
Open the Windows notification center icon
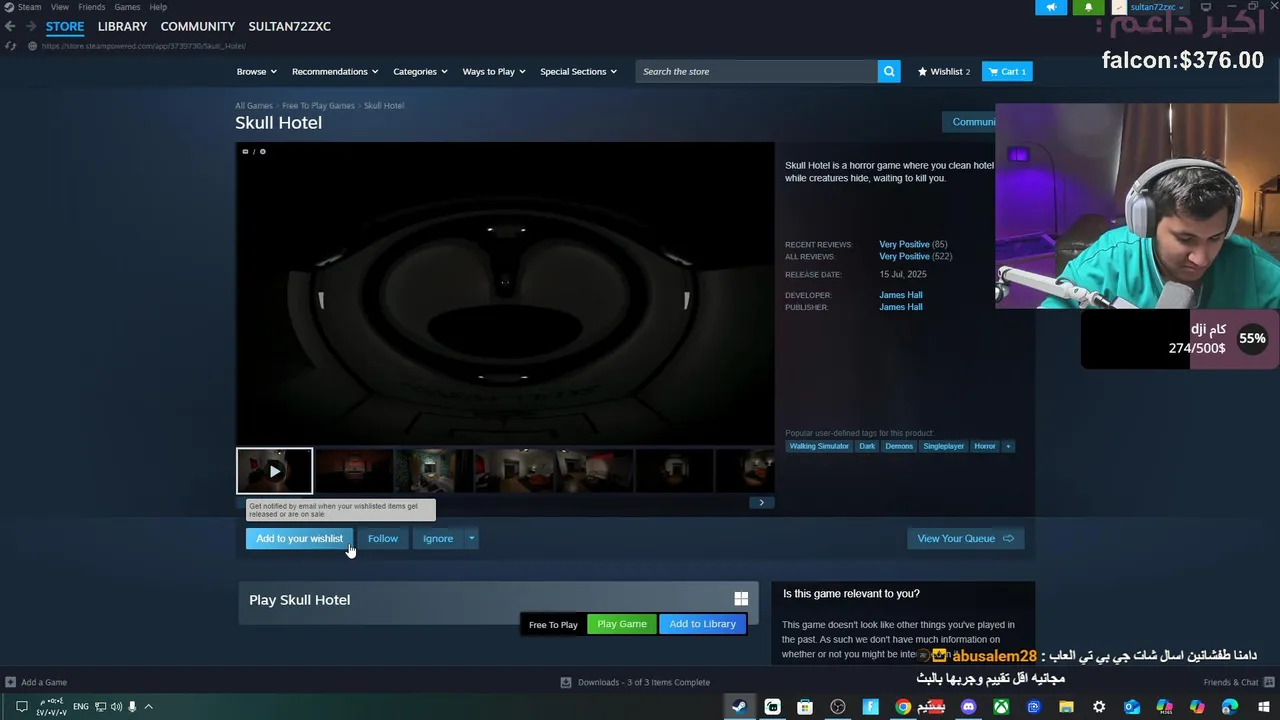click(x=22, y=707)
